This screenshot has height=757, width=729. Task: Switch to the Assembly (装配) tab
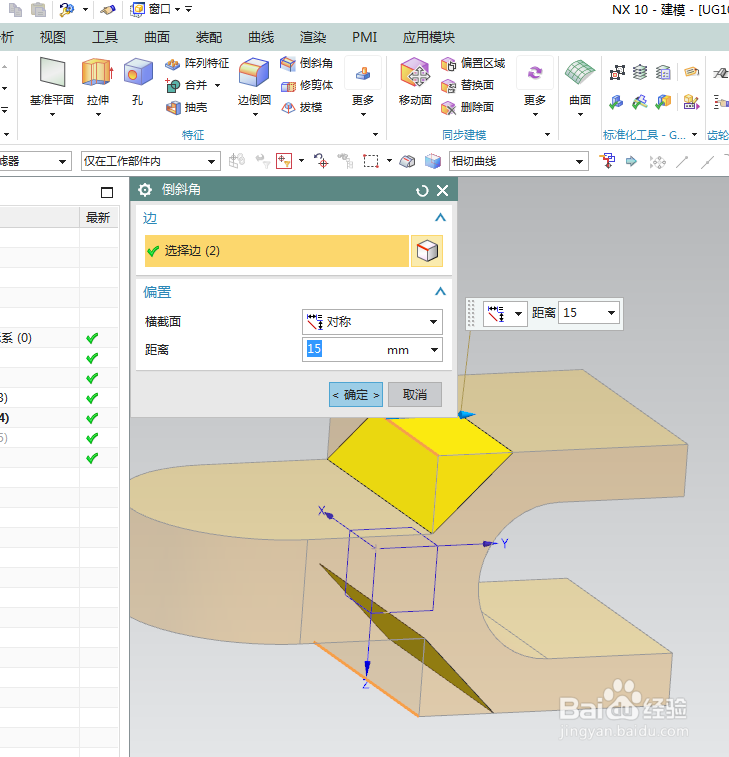[209, 37]
